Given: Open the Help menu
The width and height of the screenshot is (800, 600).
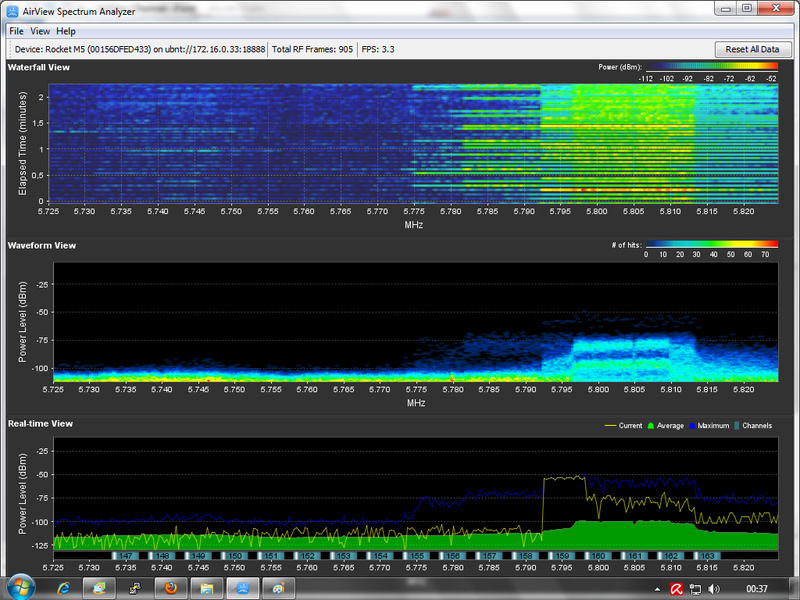Looking at the screenshot, I should coord(66,31).
